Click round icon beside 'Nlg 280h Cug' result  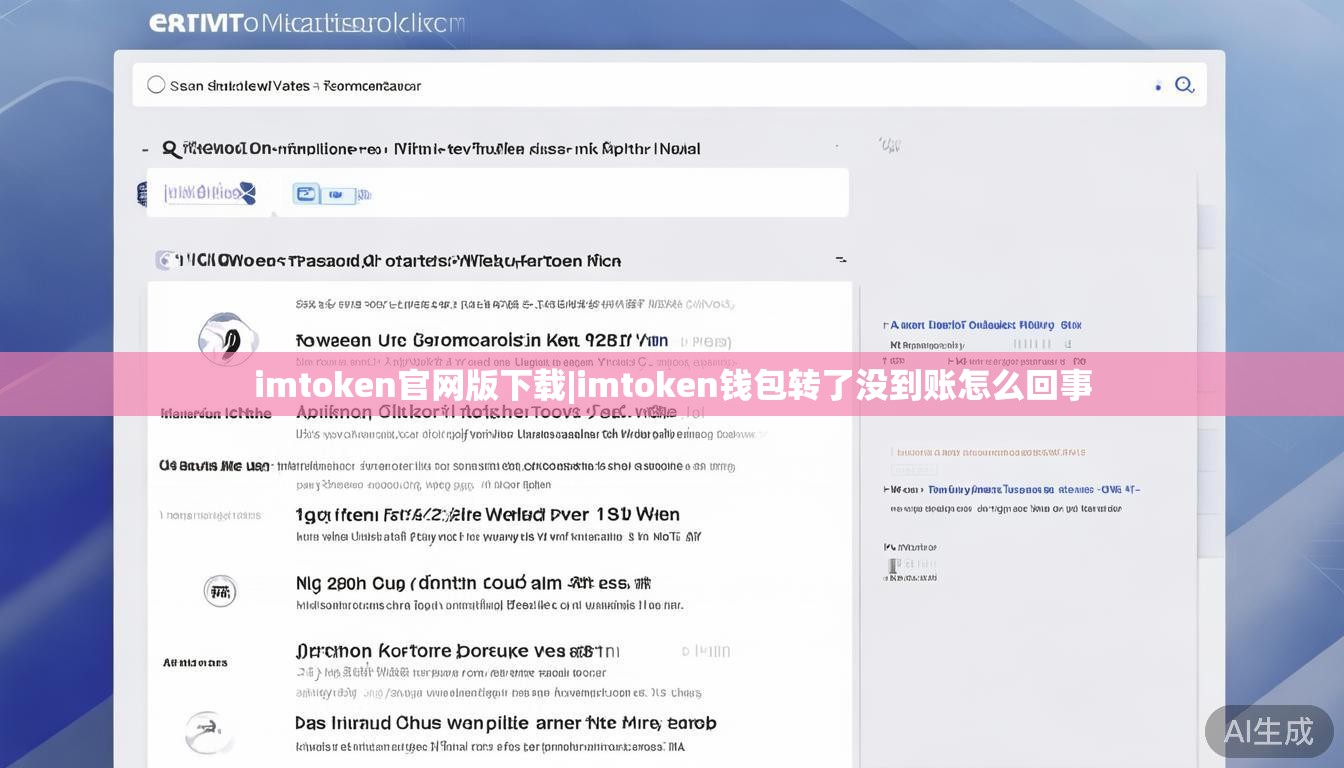[220, 591]
